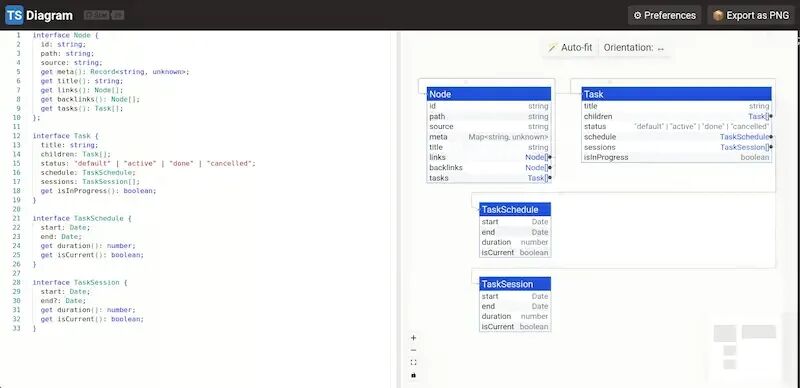Click the diagram minimap

[x=745, y=347]
